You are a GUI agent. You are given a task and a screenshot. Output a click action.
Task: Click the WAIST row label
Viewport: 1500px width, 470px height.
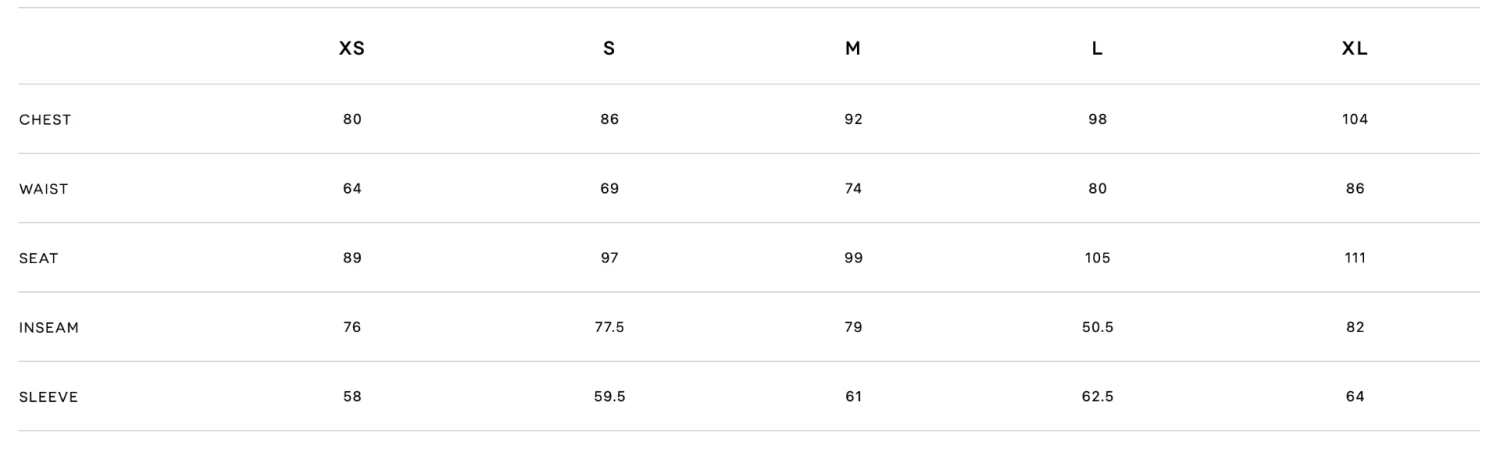(44, 189)
